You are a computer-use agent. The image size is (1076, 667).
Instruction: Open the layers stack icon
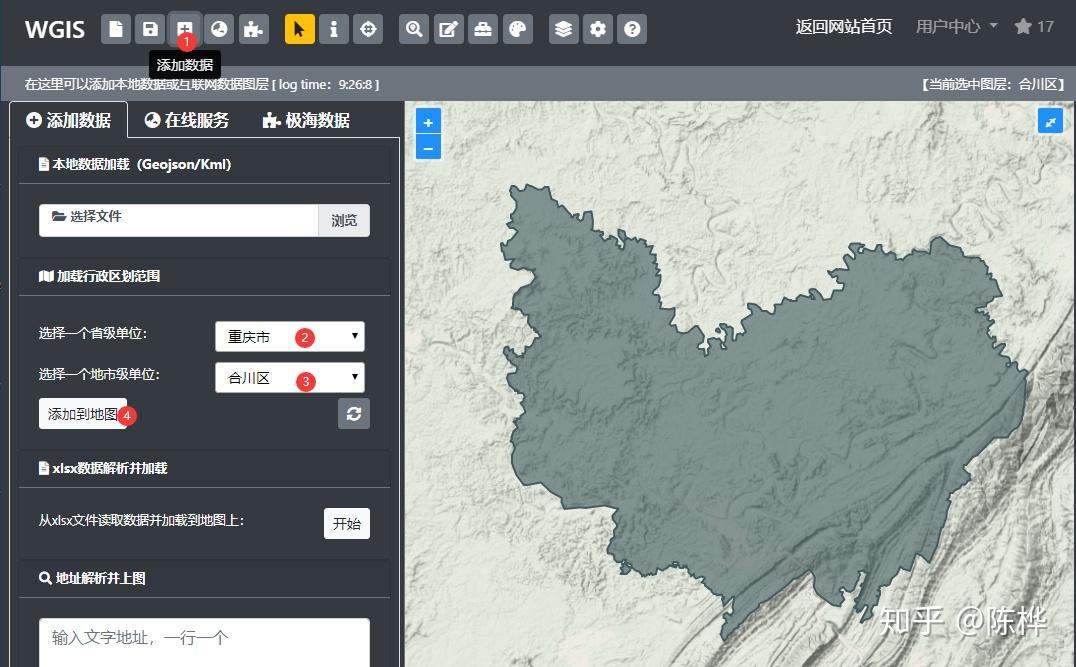(x=563, y=29)
